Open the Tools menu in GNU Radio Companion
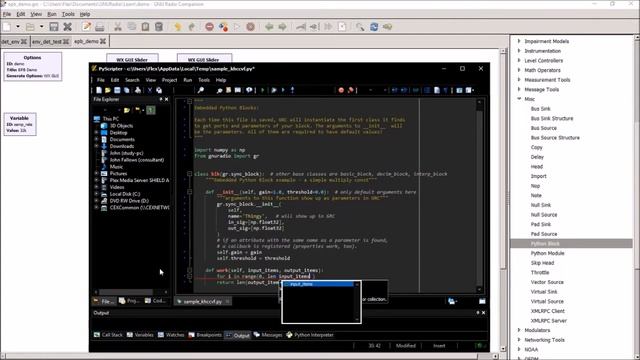The width and height of the screenshot is (640, 360). pos(68,14)
